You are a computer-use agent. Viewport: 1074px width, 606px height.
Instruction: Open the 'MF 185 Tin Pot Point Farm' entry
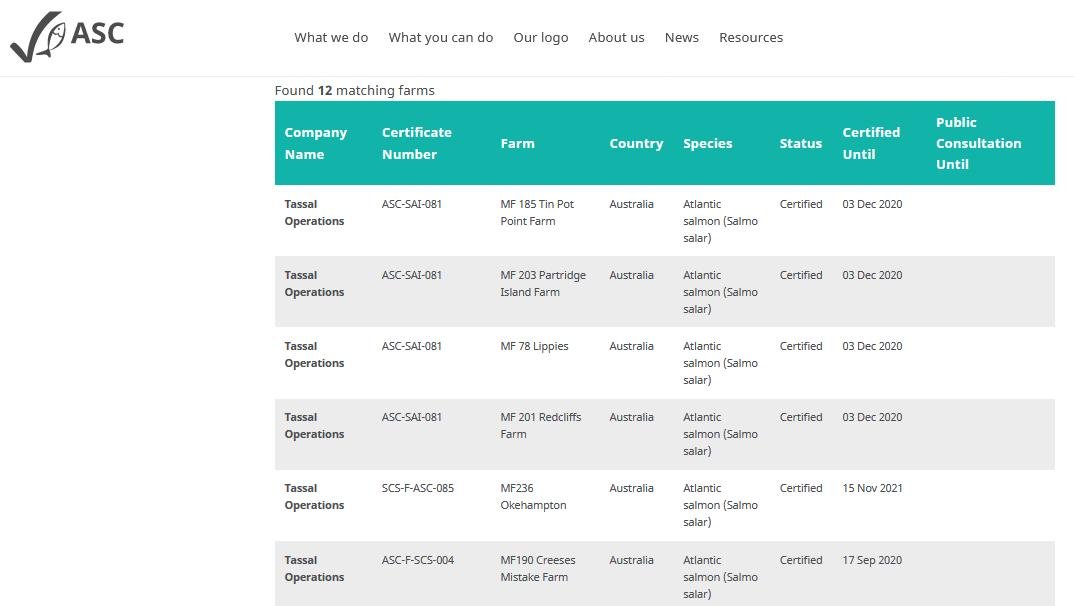click(537, 212)
